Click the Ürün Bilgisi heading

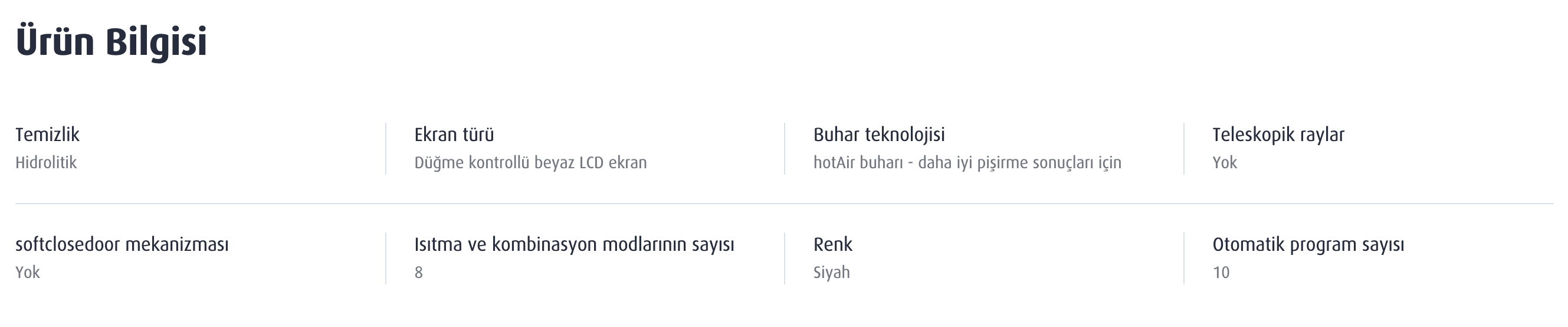click(x=111, y=42)
